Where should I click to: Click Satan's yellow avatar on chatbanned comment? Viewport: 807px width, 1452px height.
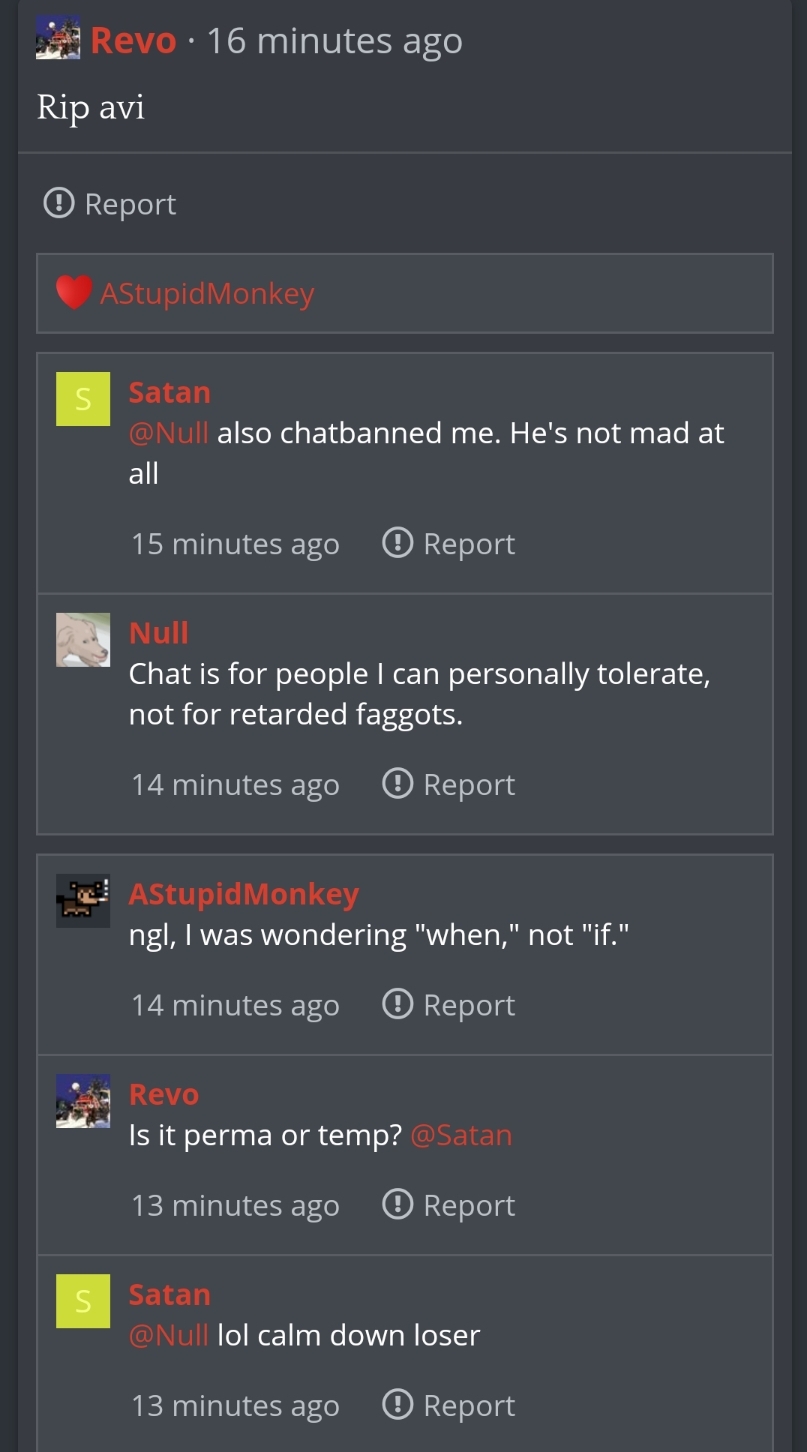tap(83, 399)
